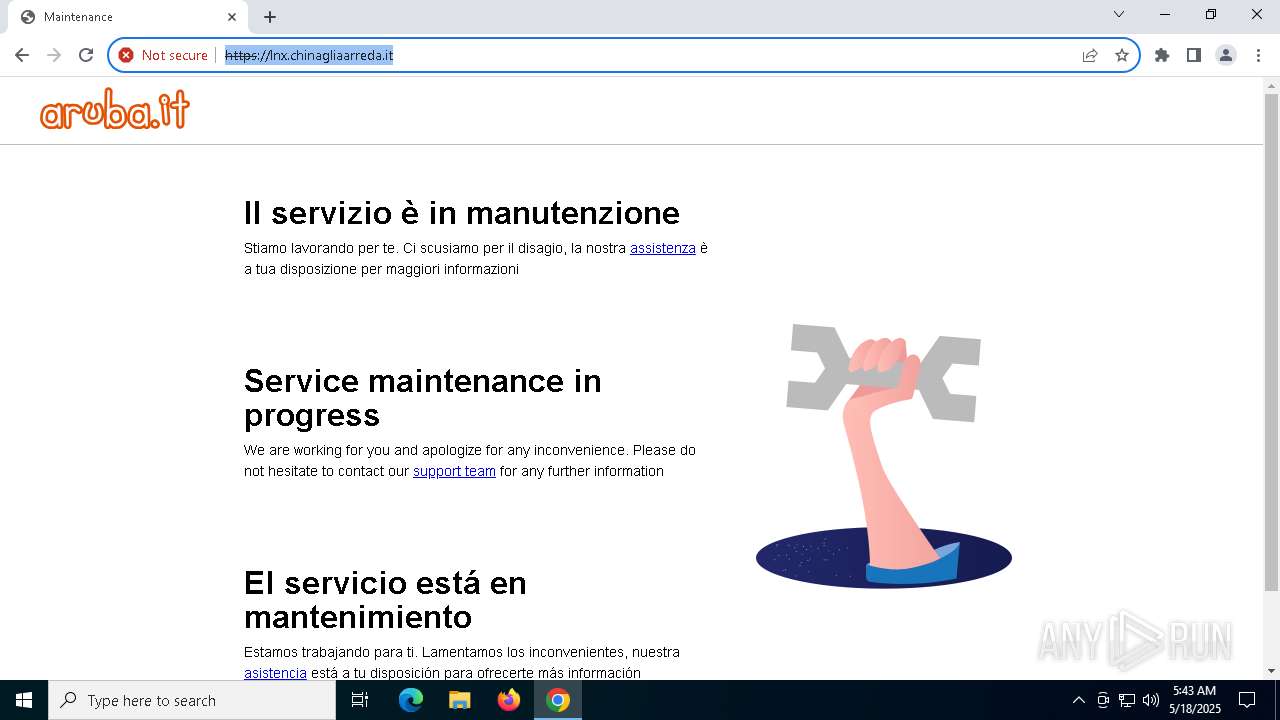Click the Not secure warning indicator
The width and height of the screenshot is (1280, 720).
(x=163, y=55)
